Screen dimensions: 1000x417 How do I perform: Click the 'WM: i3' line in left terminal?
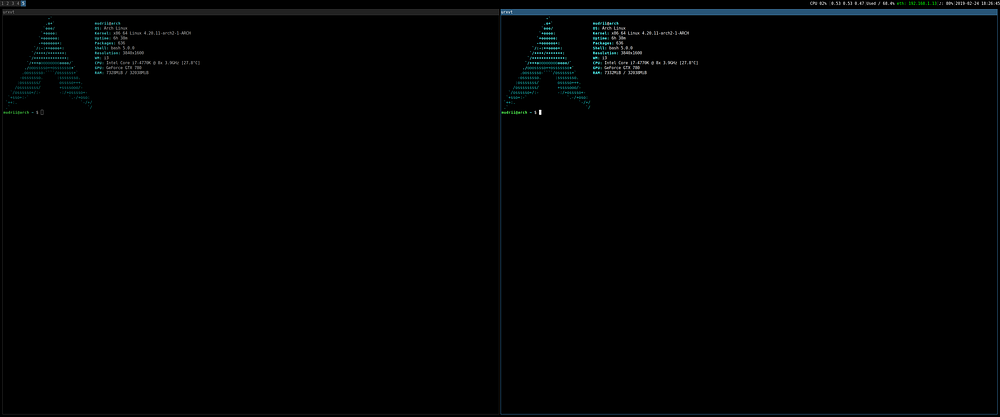(101, 58)
